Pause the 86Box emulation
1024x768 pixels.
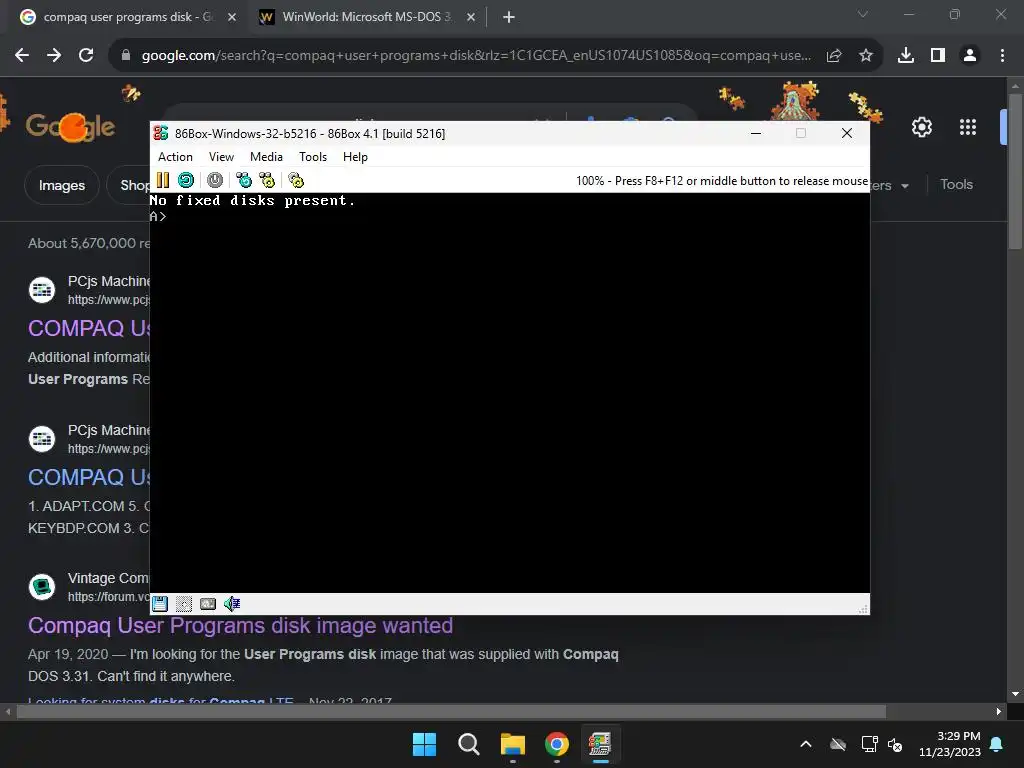(163, 180)
